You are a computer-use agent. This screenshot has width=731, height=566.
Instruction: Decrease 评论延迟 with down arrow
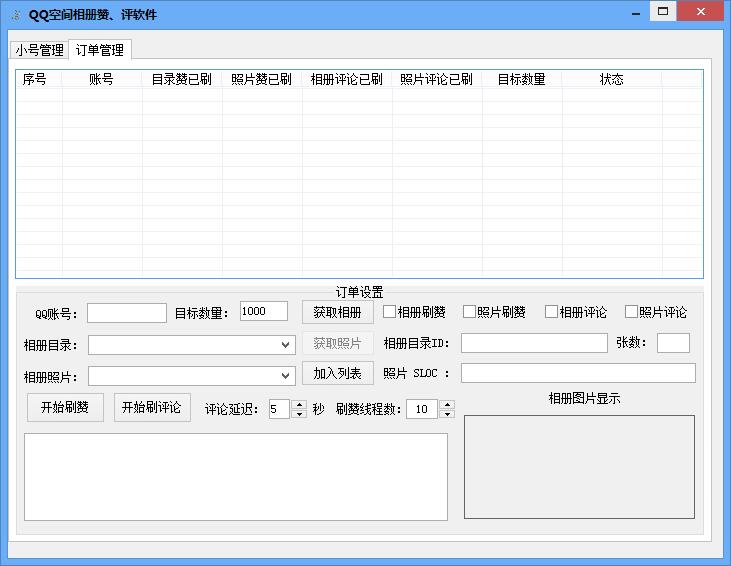[299, 414]
